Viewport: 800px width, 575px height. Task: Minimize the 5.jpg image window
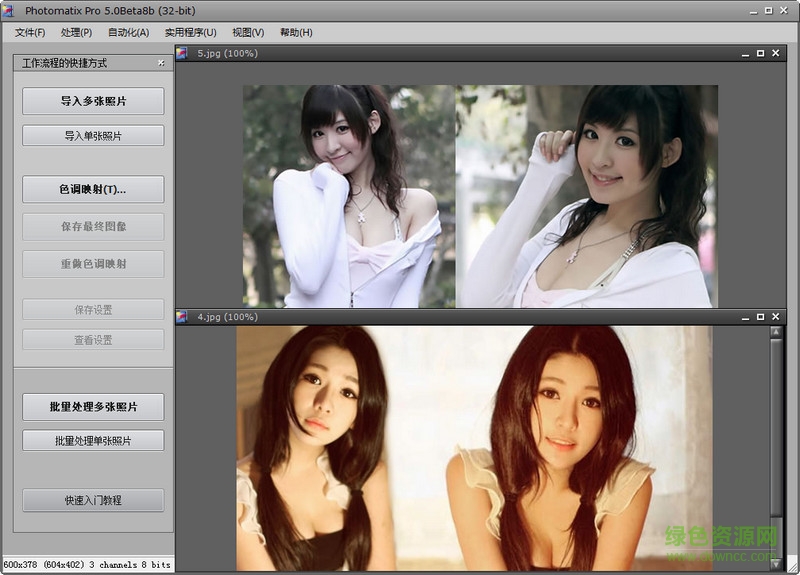pos(743,54)
